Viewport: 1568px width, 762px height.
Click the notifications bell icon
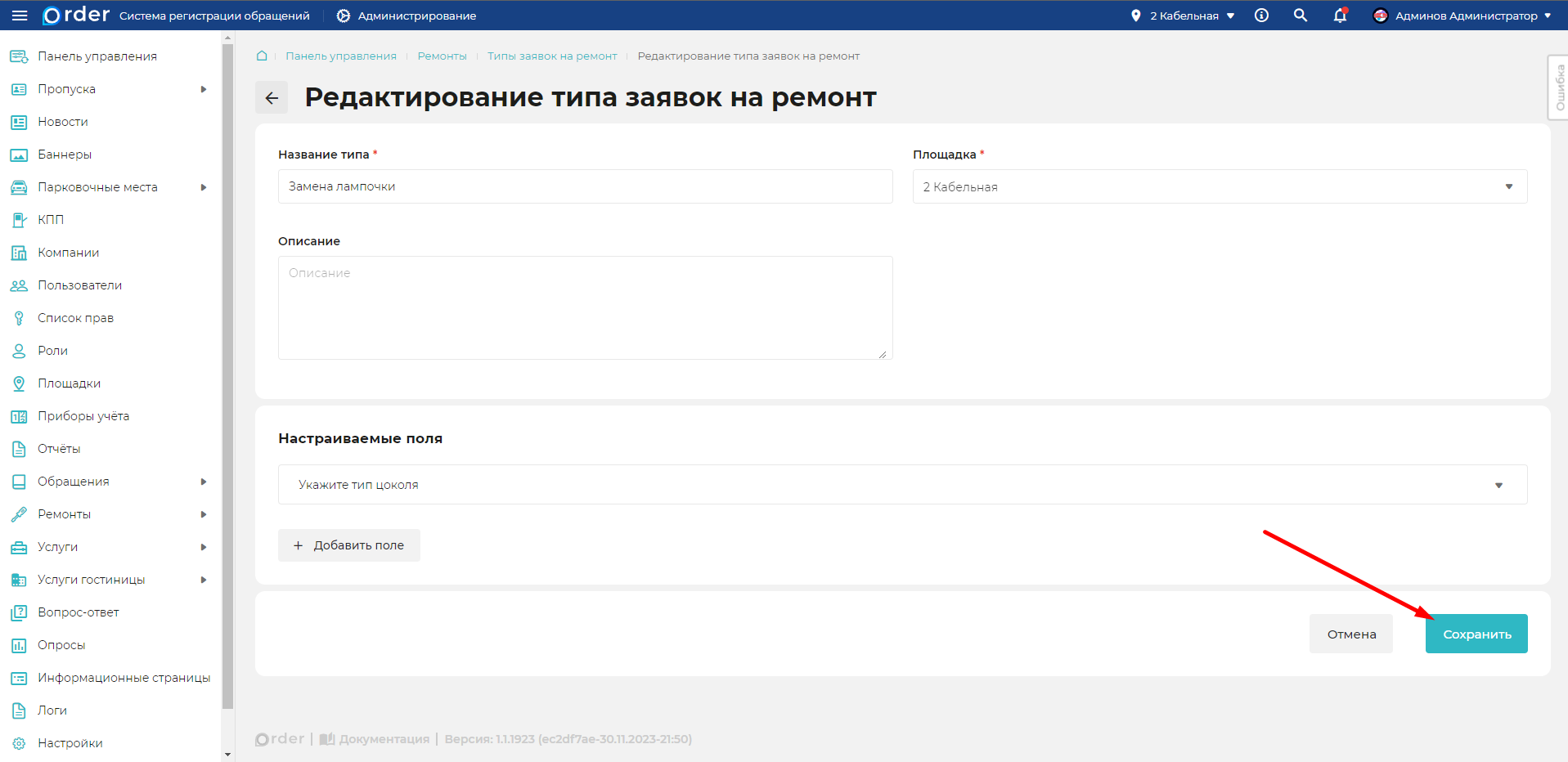pyautogui.click(x=1339, y=16)
